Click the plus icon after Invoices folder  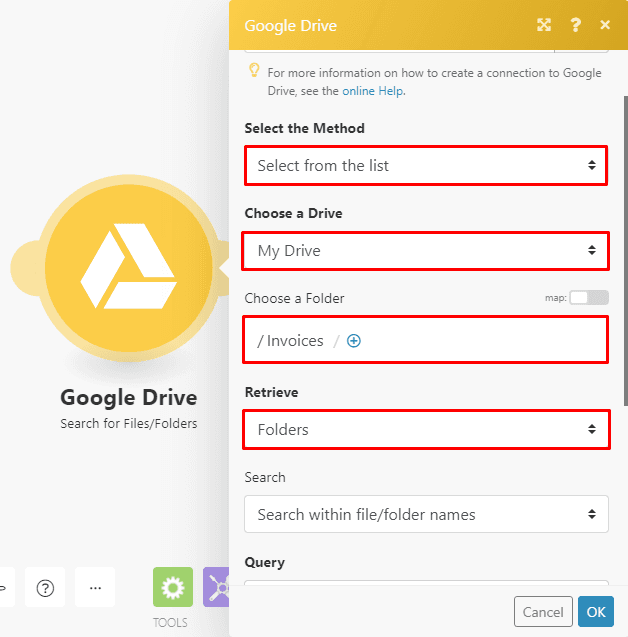tap(354, 341)
